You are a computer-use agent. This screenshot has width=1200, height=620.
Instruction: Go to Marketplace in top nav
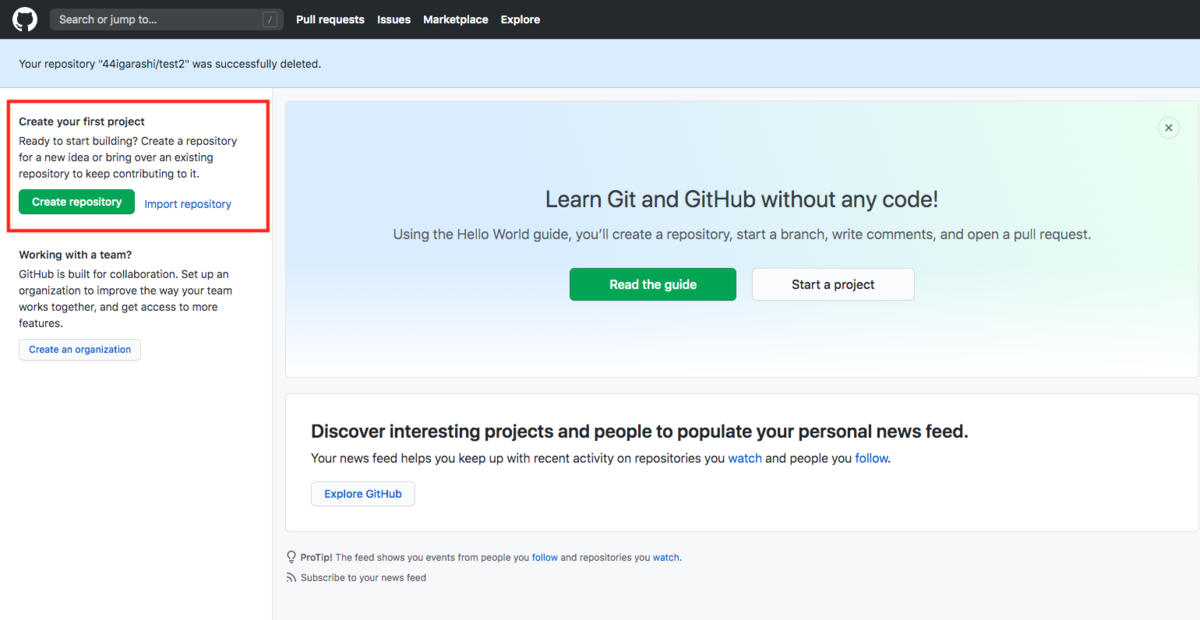(x=456, y=19)
